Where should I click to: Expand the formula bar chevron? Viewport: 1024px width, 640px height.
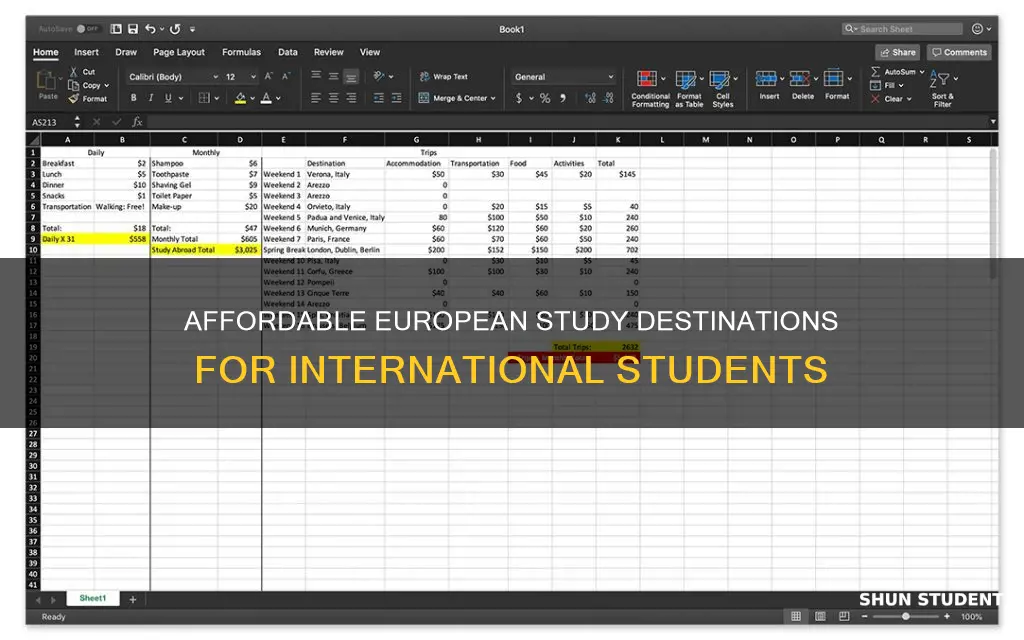(993, 121)
